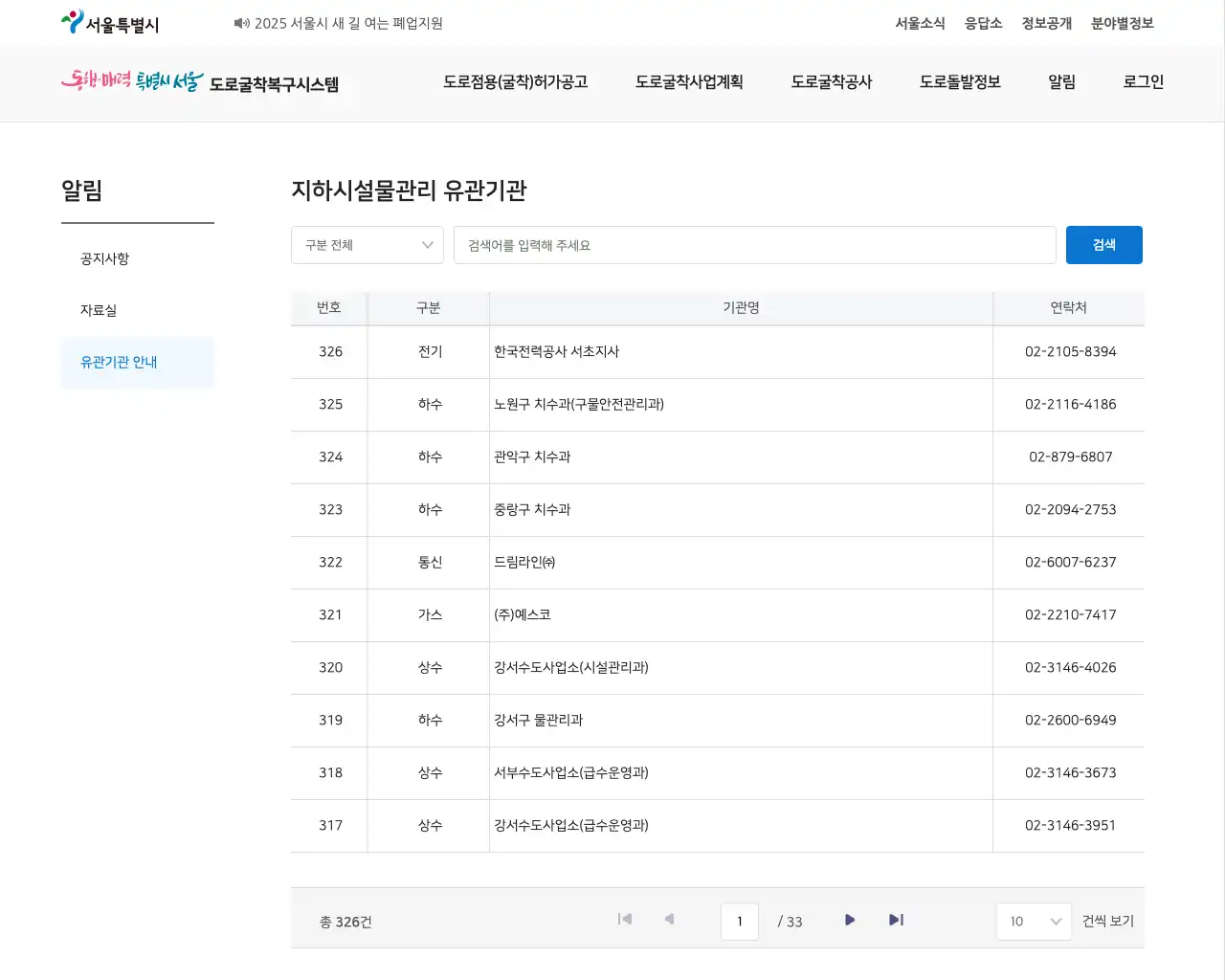Click the page number input box
Image resolution: width=1225 pixels, height=980 pixels.
coord(740,922)
